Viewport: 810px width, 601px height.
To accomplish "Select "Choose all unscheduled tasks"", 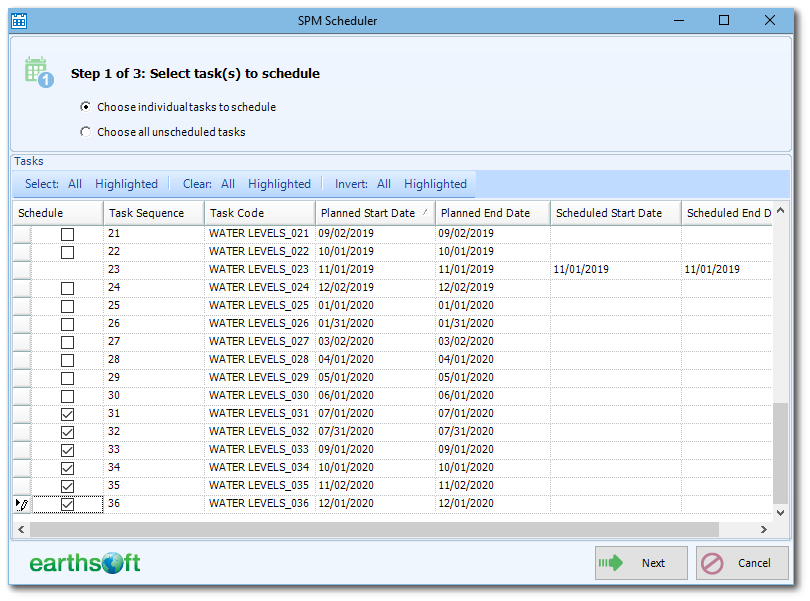I will click(x=88, y=131).
